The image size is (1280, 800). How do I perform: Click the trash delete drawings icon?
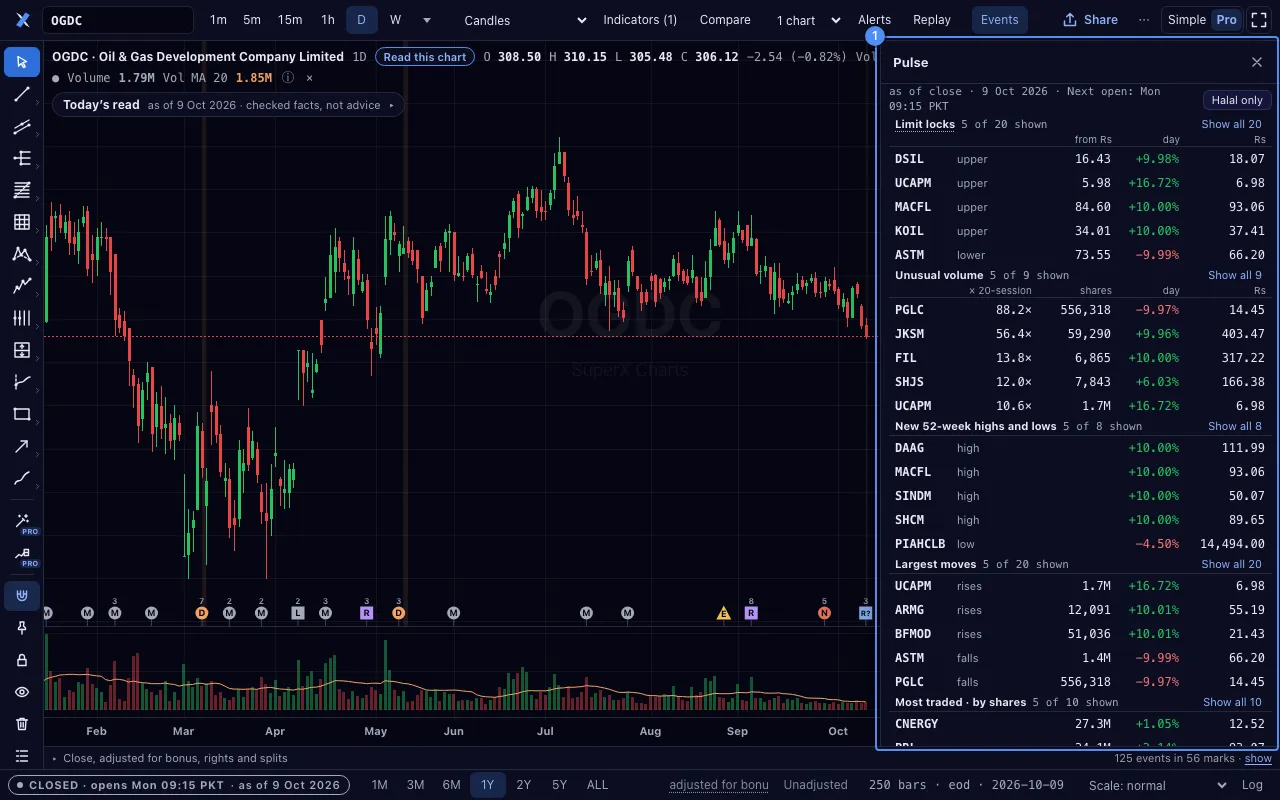pos(22,724)
